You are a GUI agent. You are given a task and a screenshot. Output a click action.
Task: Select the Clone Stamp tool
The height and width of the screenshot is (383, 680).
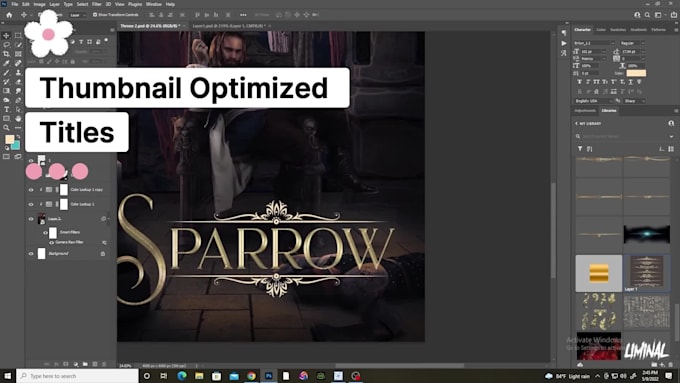click(18, 72)
